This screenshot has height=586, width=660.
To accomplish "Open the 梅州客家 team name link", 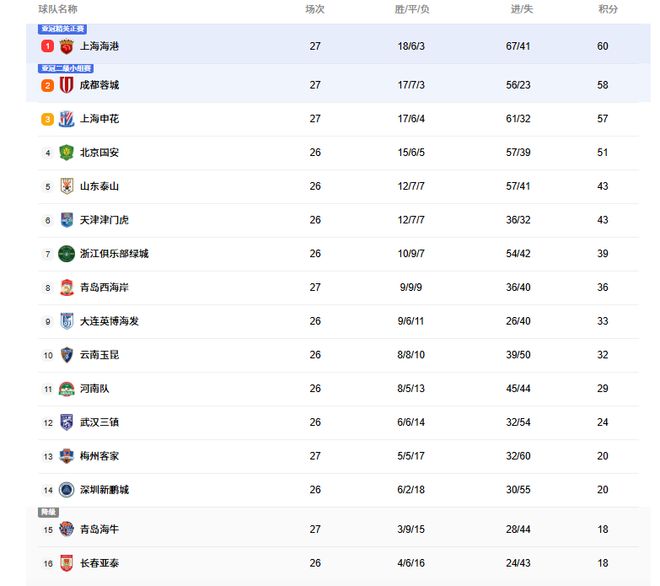I will pos(99,456).
